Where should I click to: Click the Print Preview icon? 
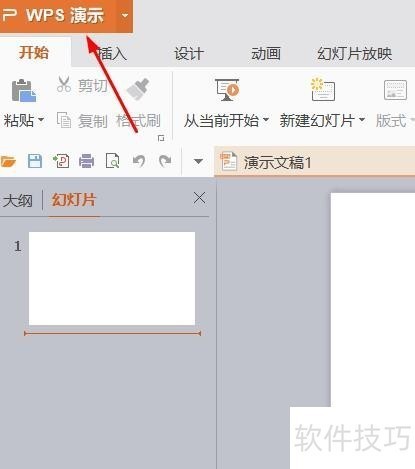click(x=113, y=161)
